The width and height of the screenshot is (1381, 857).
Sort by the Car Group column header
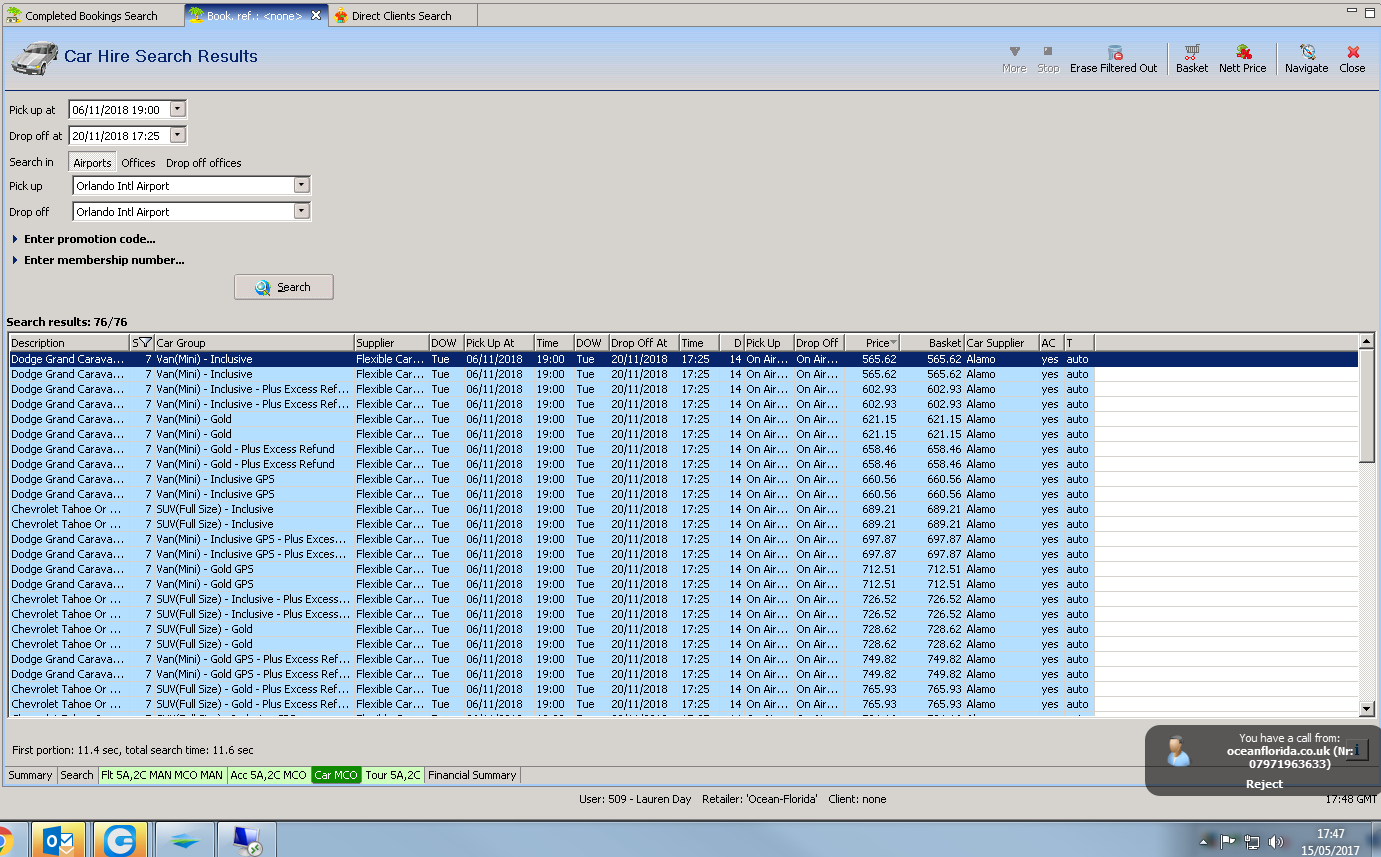pyautogui.click(x=254, y=343)
